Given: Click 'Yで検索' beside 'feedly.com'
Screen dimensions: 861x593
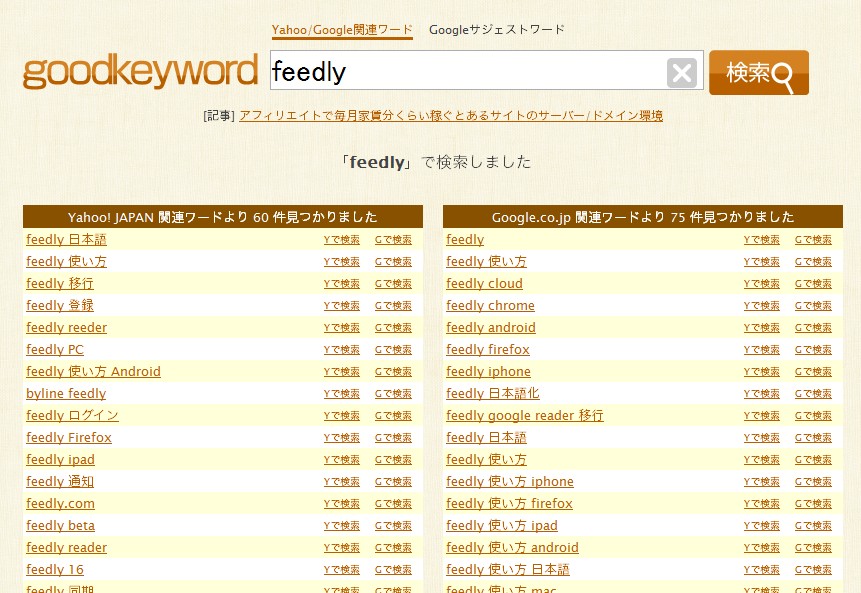Looking at the screenshot, I should (342, 504).
